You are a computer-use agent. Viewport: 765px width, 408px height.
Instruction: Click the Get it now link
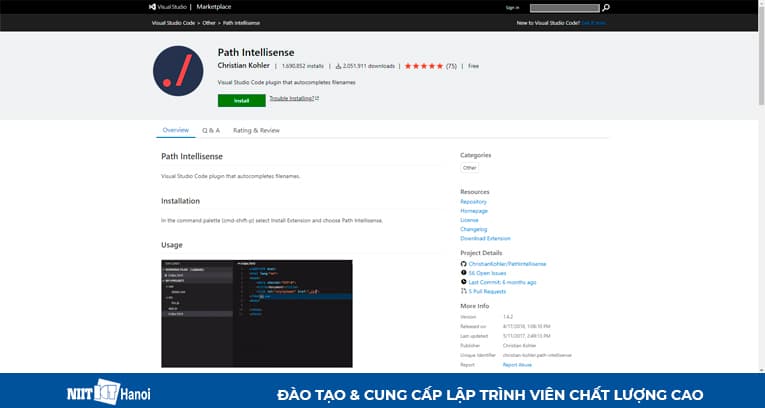[x=594, y=23]
